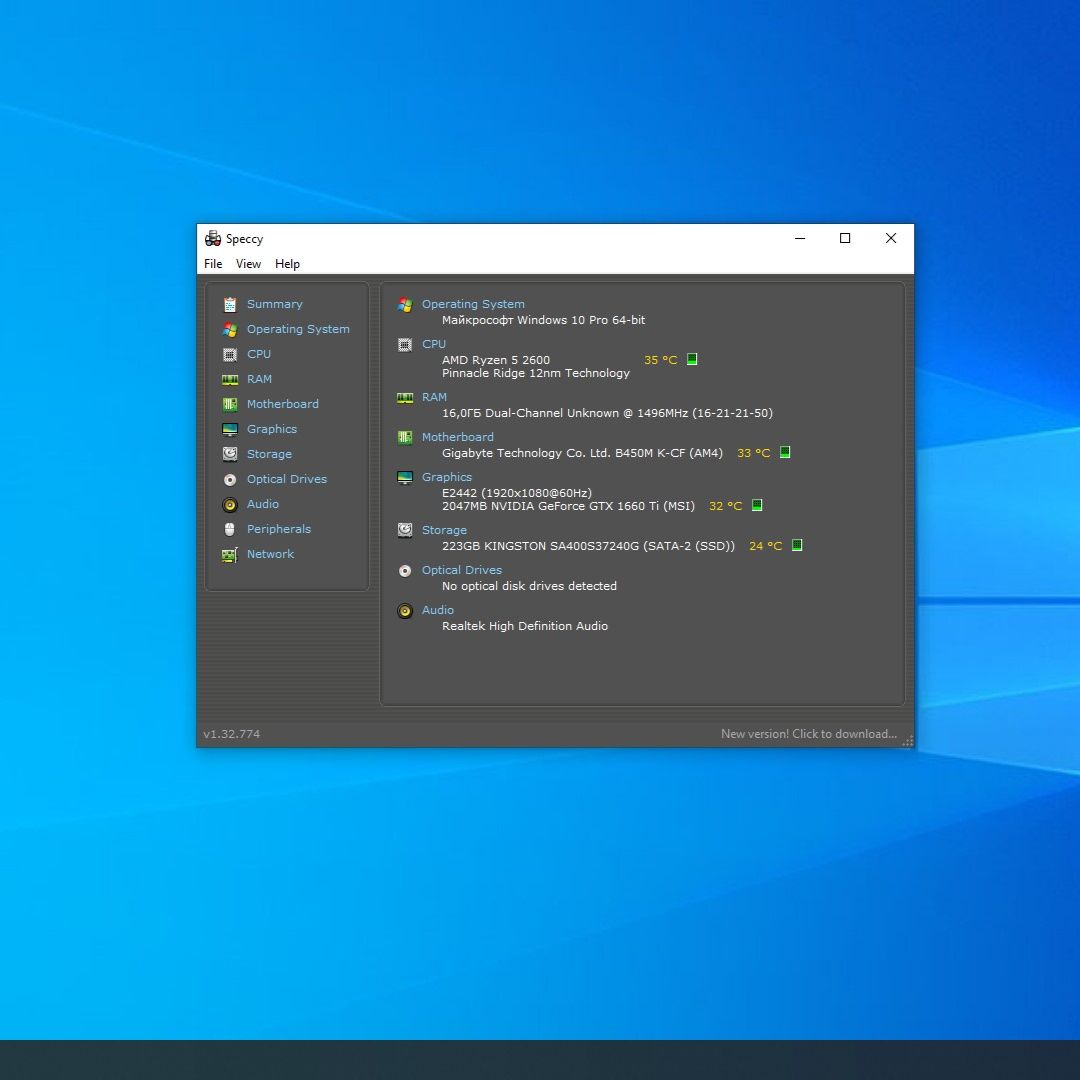This screenshot has height=1080, width=1080.
Task: Click the Optical Drives icon in summary panel
Action: pyautogui.click(x=405, y=570)
